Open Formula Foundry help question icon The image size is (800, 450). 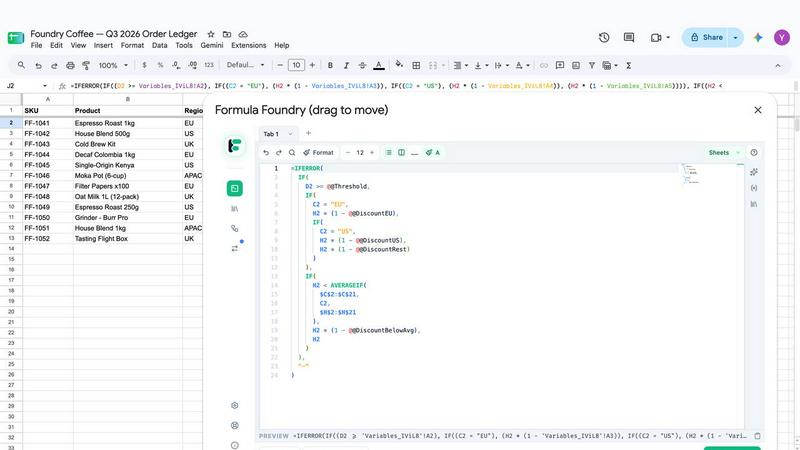(754, 153)
